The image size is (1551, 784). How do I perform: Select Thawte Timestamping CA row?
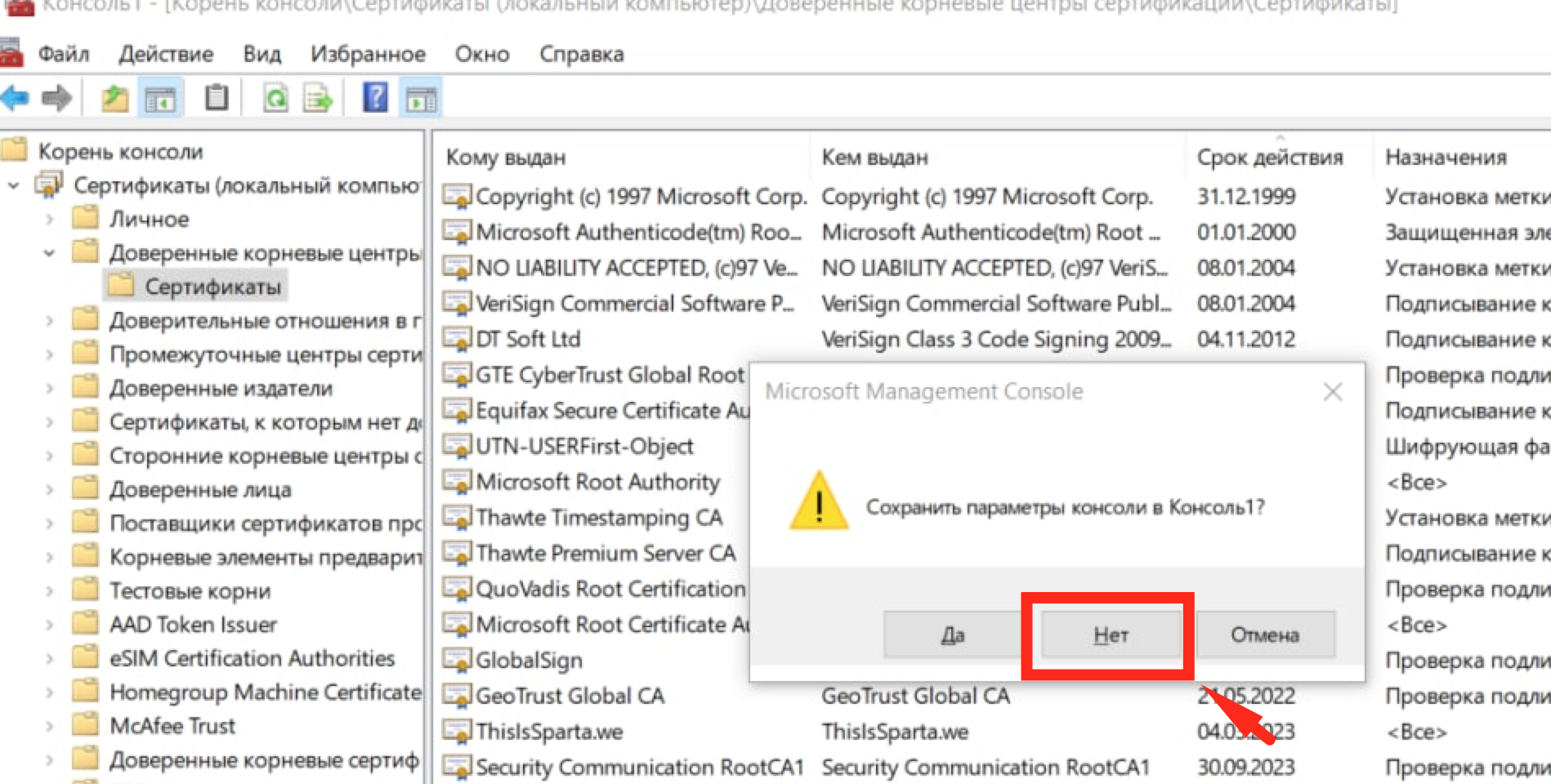(599, 517)
